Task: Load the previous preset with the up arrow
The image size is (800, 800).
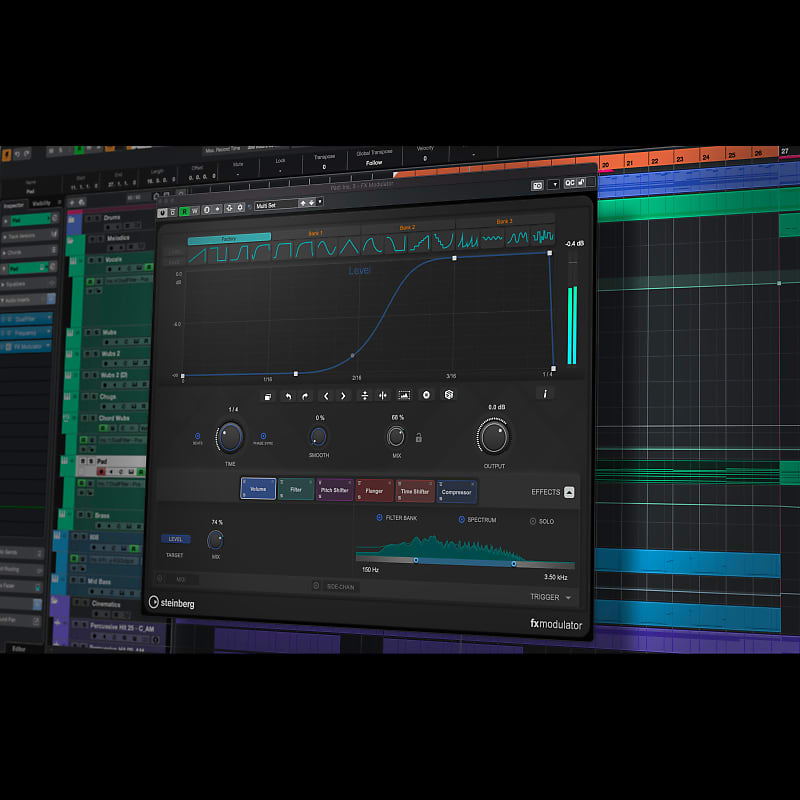Action: [x=303, y=203]
